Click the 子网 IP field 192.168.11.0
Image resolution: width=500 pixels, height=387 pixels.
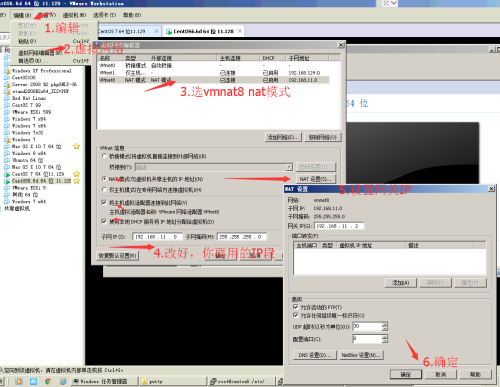(x=157, y=237)
